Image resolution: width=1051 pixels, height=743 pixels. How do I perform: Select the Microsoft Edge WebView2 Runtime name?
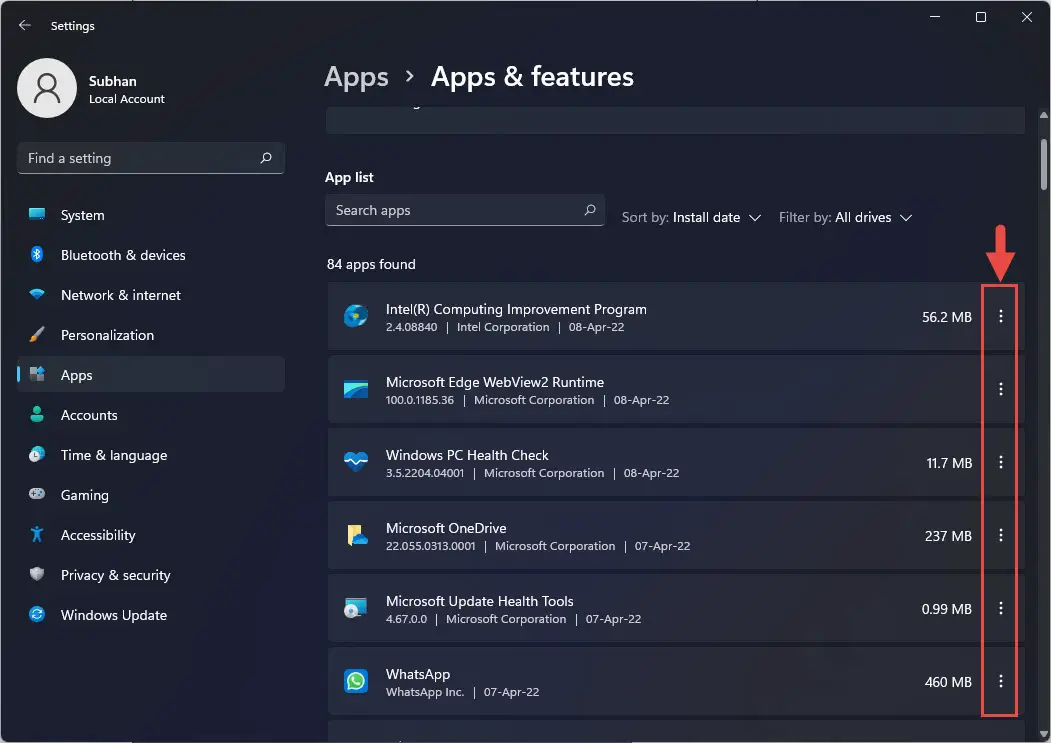[x=495, y=382]
